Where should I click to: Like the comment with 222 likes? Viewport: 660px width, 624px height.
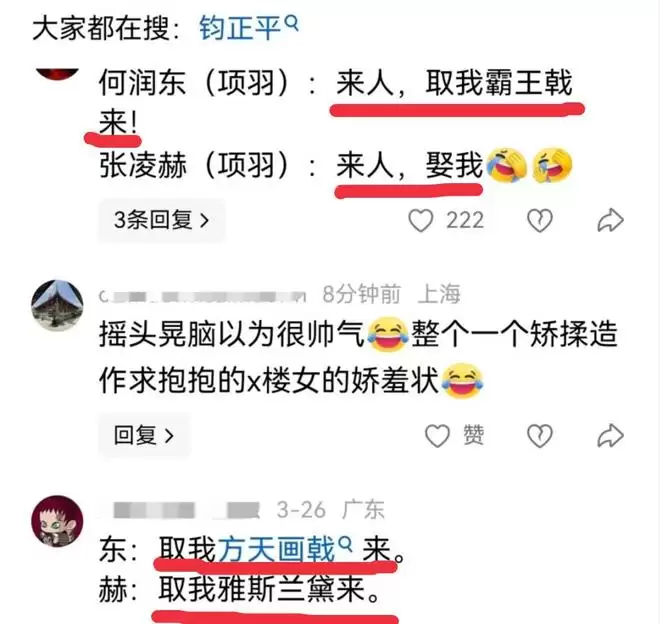[420, 220]
